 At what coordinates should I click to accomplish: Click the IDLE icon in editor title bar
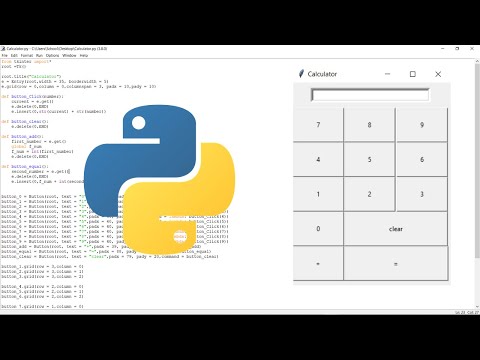[3, 49]
